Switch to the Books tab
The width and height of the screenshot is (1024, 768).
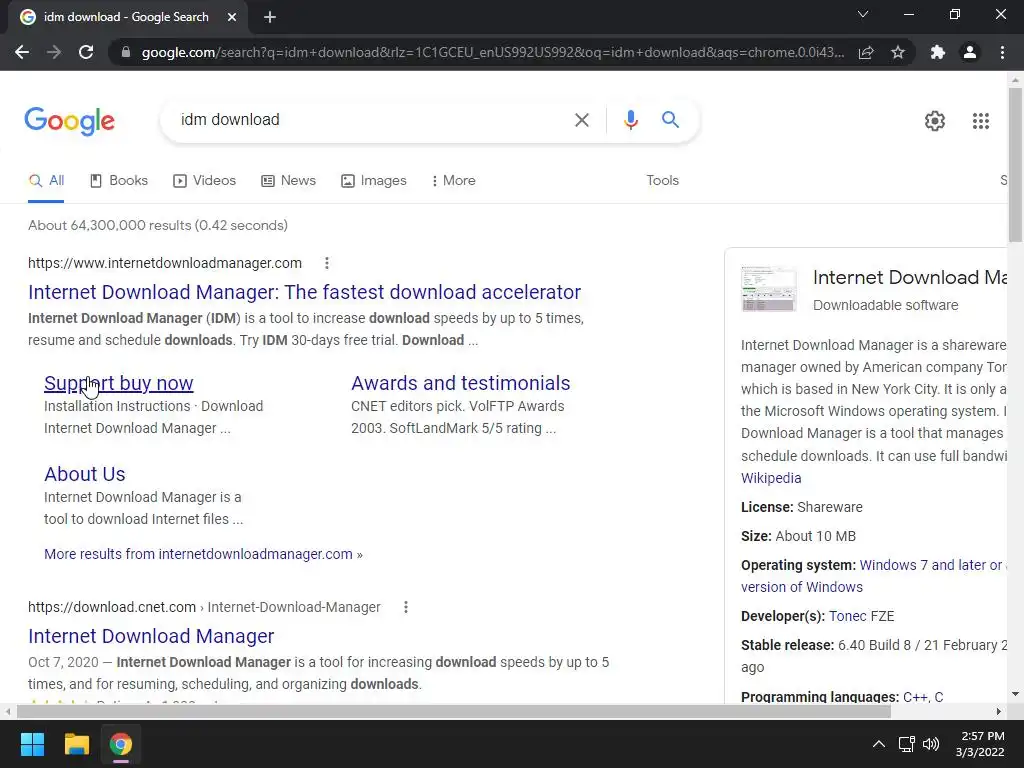tap(119, 181)
